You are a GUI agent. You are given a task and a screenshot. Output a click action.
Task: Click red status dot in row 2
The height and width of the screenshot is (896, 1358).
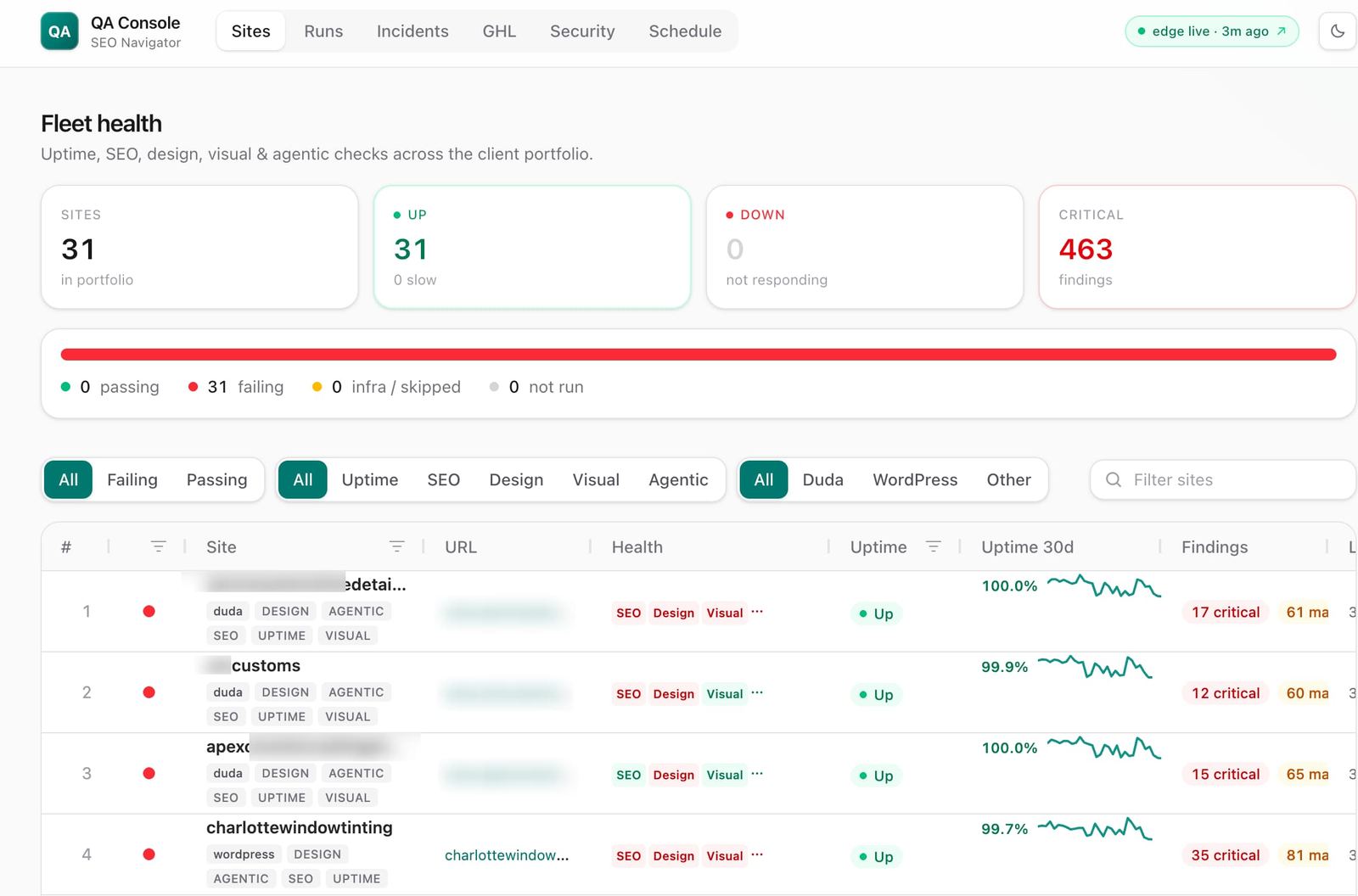(x=149, y=692)
